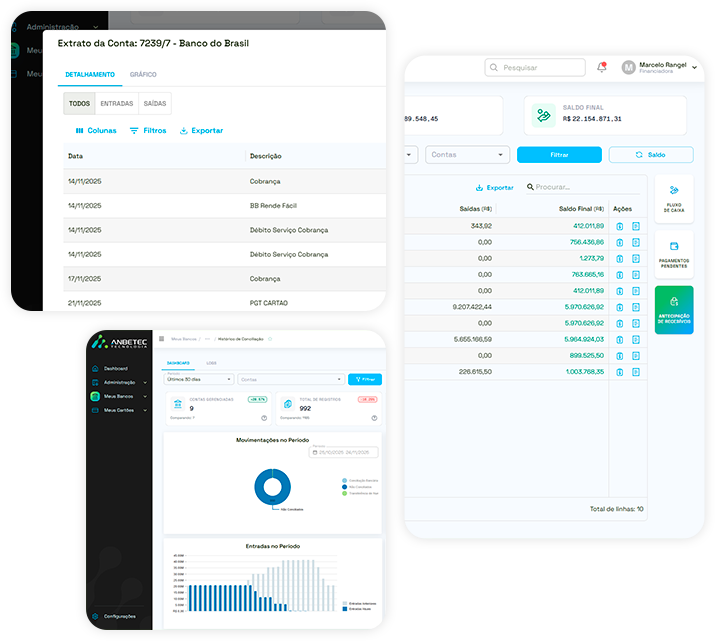Click the Saldo refresh button
The width and height of the screenshot is (715, 641).
click(x=650, y=155)
